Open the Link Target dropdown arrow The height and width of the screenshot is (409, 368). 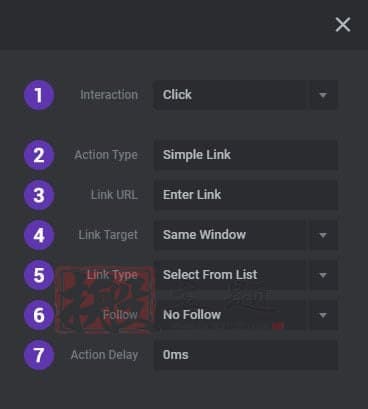pyautogui.click(x=323, y=235)
